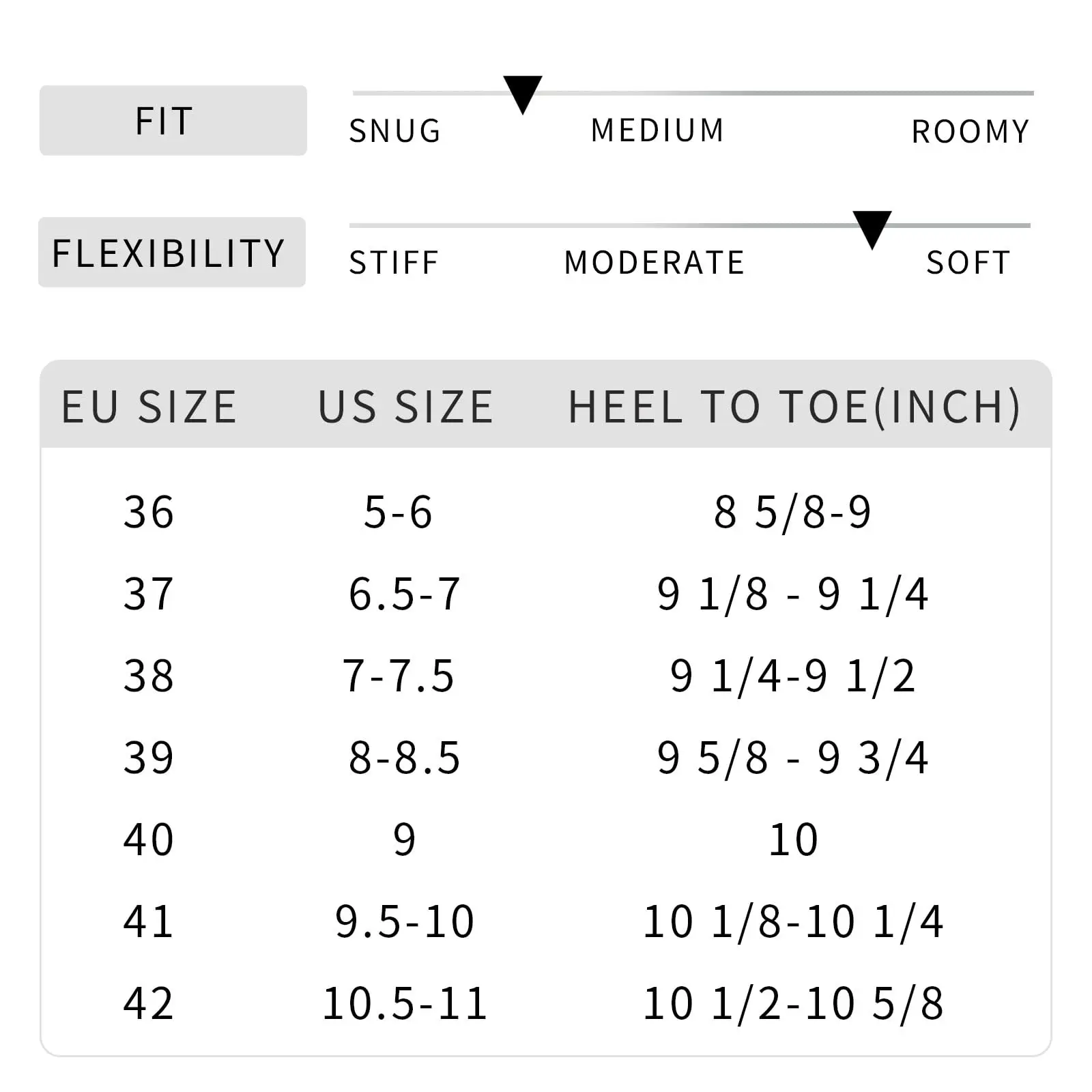The width and height of the screenshot is (1092, 1092).
Task: Click the 10 inch heel-to-toe value
Action: [x=793, y=839]
